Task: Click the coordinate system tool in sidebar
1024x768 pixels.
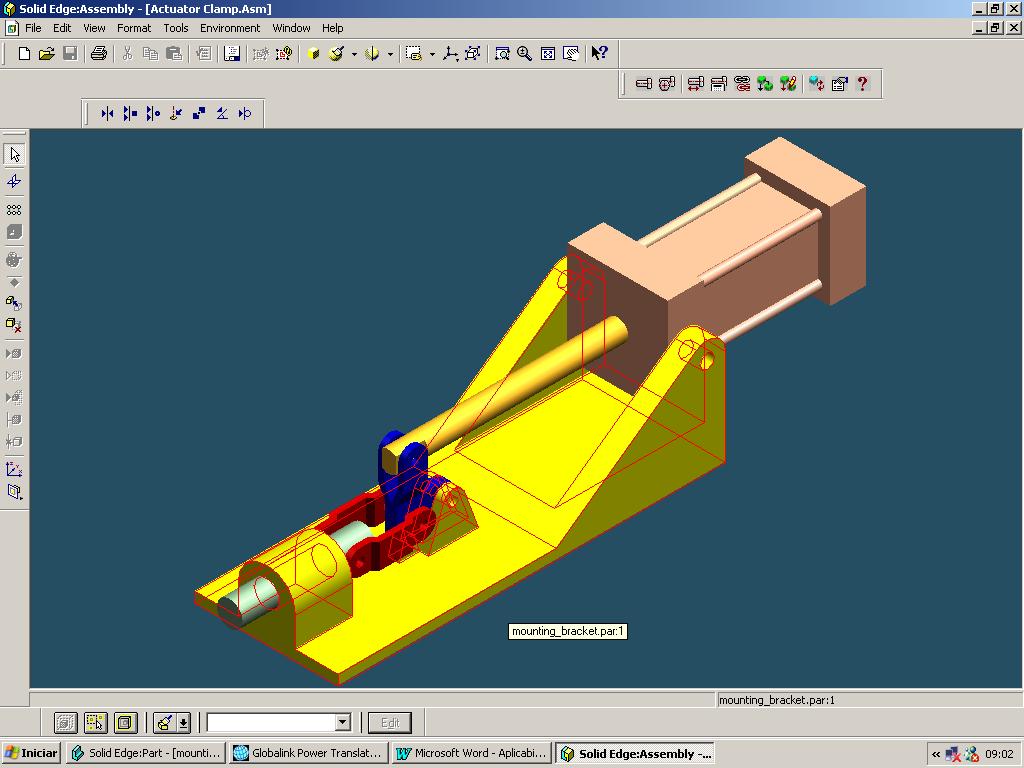Action: (x=14, y=470)
